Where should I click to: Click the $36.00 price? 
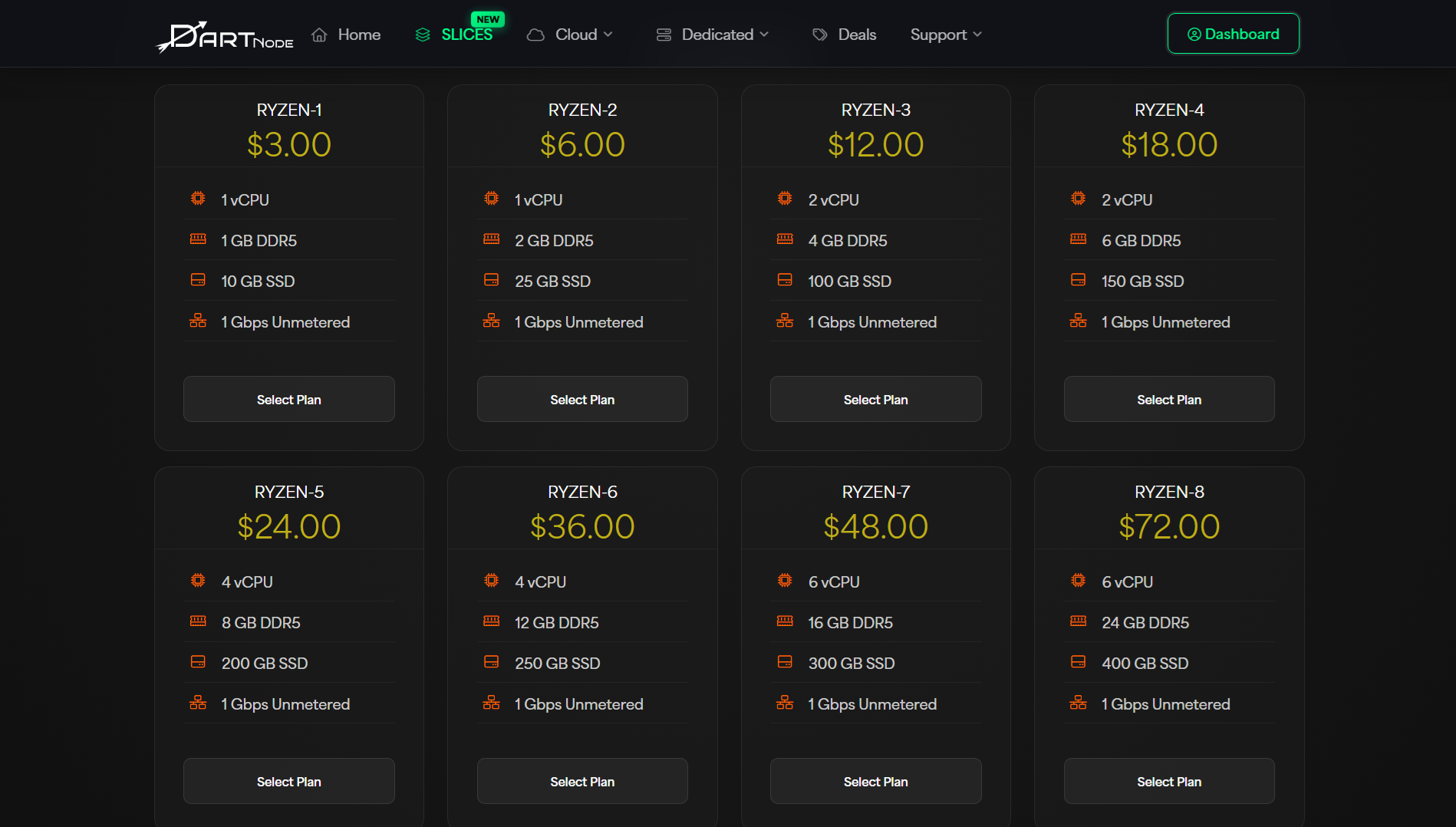582,526
